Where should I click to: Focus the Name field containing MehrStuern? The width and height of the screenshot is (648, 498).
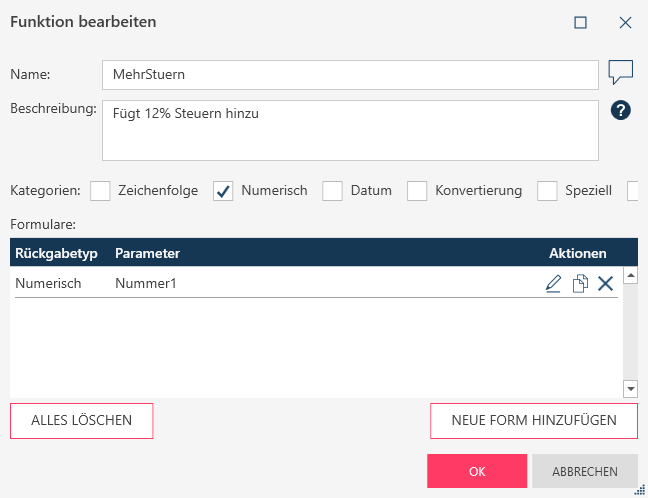[350, 74]
